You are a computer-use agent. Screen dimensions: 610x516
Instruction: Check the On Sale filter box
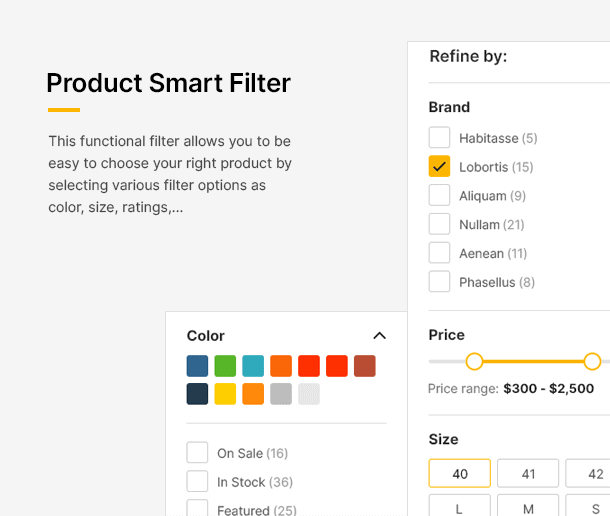coord(197,453)
